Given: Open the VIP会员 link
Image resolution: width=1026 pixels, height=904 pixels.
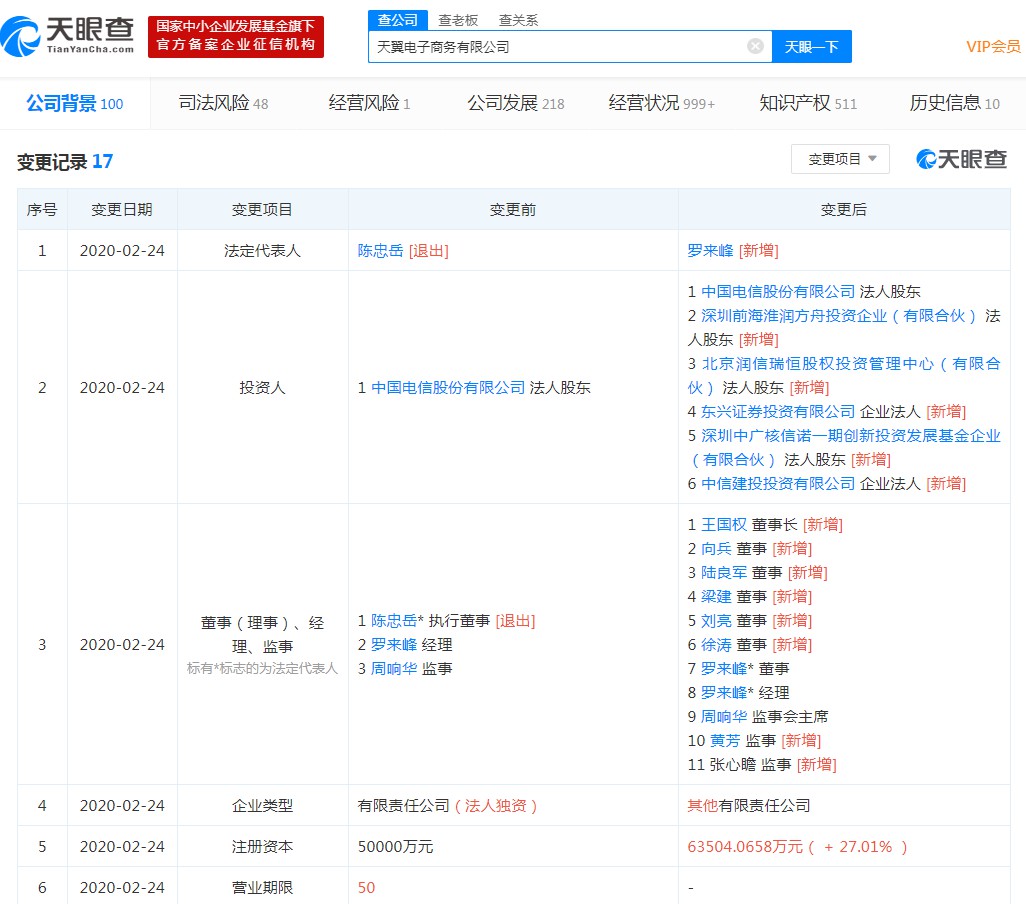Looking at the screenshot, I should 993,46.
